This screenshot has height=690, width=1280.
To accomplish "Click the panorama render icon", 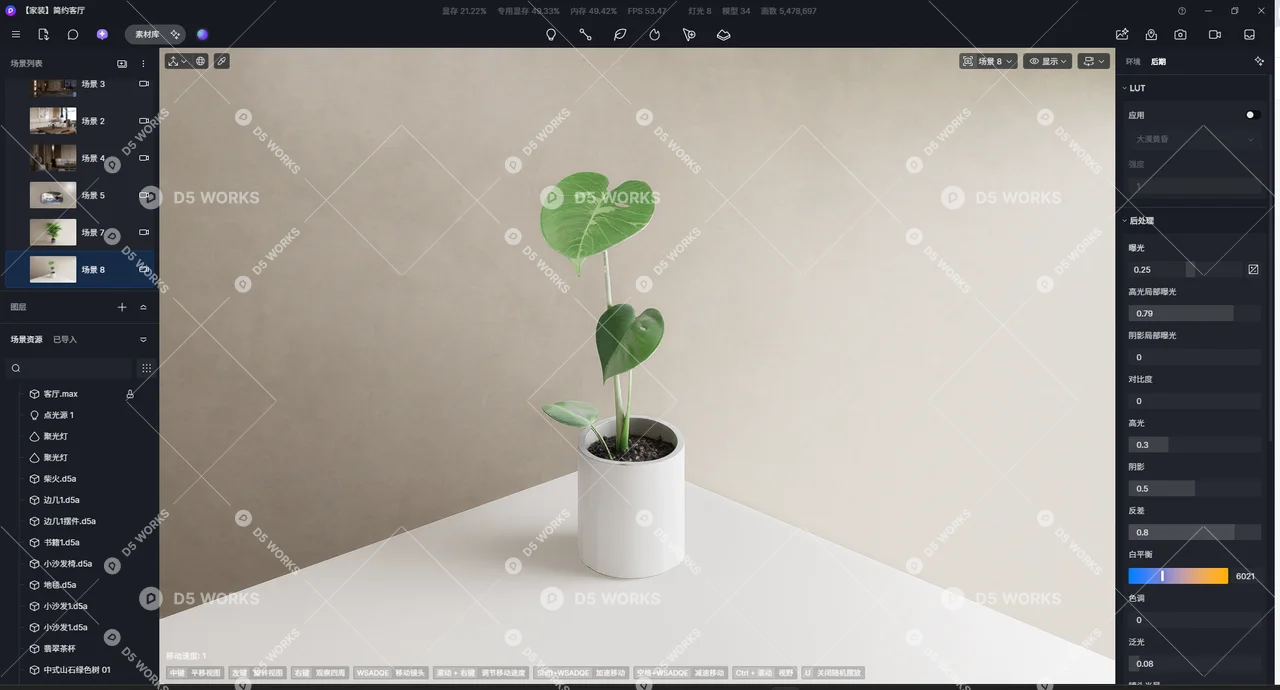I will pos(1152,34).
